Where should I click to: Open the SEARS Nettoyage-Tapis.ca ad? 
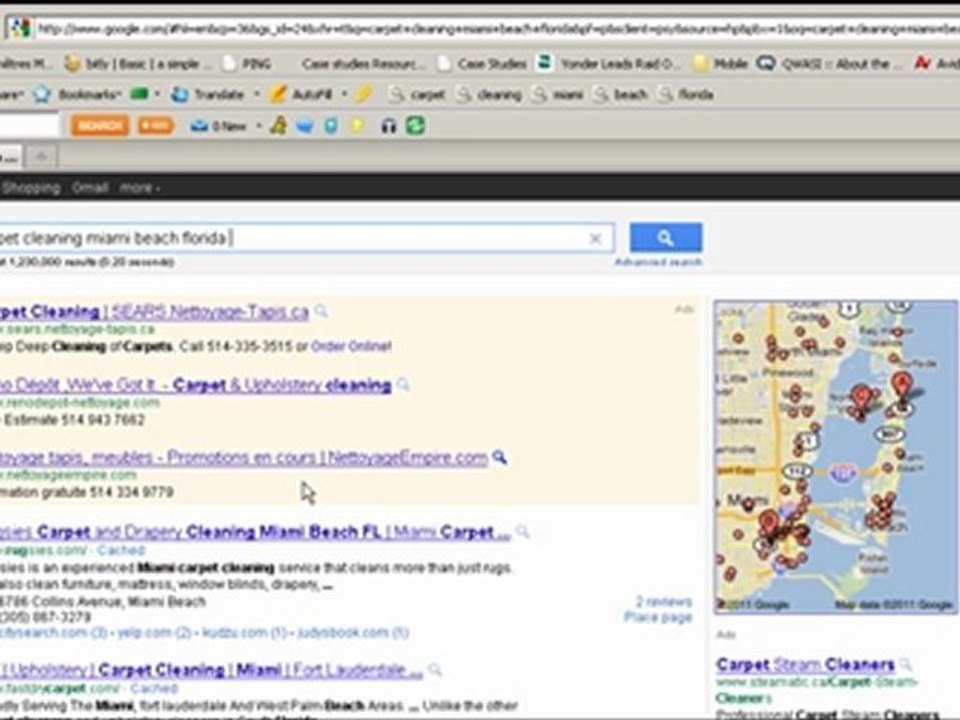(x=154, y=312)
